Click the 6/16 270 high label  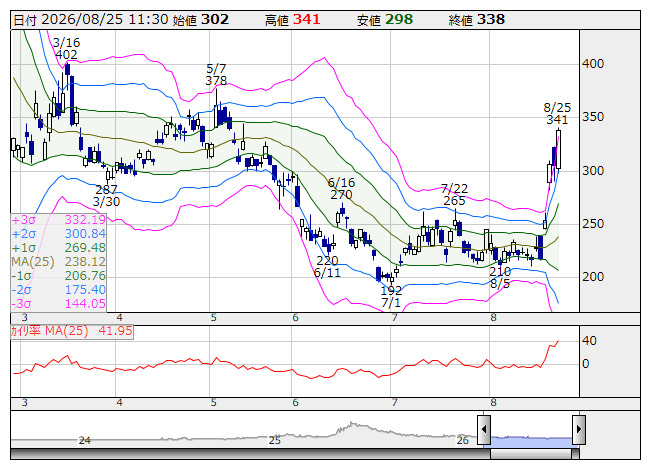coord(341,189)
